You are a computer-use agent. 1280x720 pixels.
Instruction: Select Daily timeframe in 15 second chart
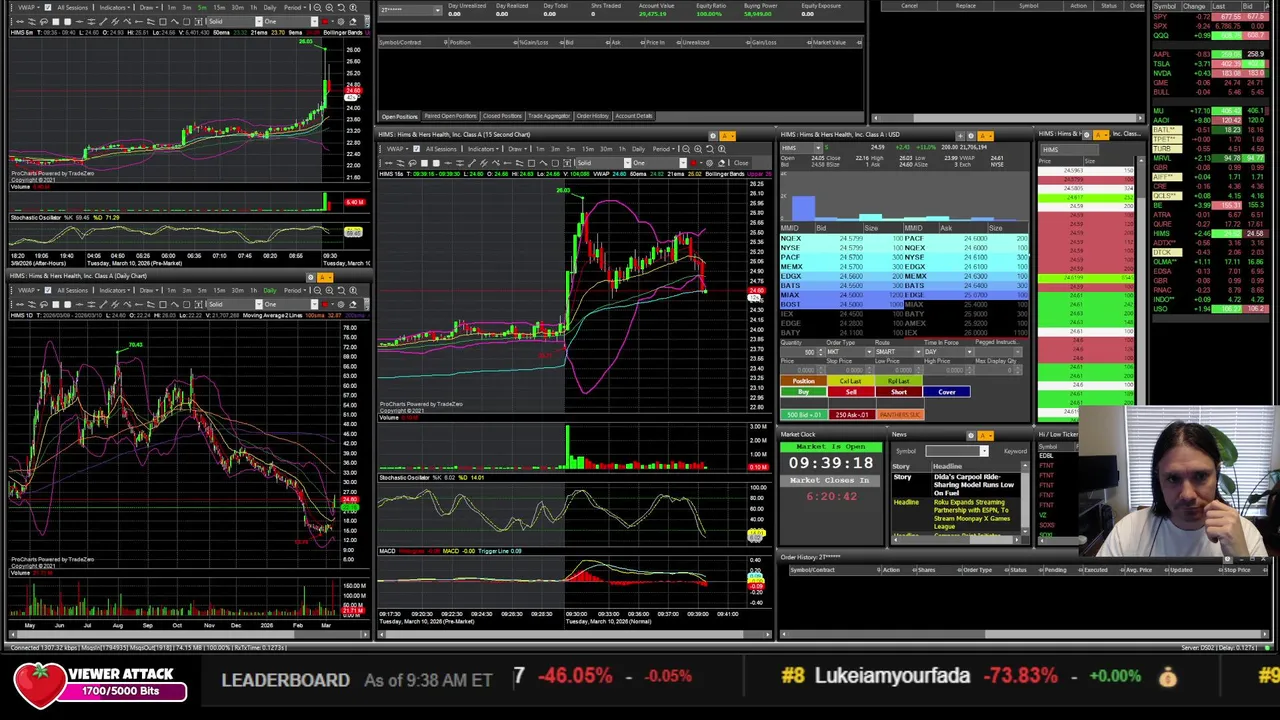click(x=638, y=149)
